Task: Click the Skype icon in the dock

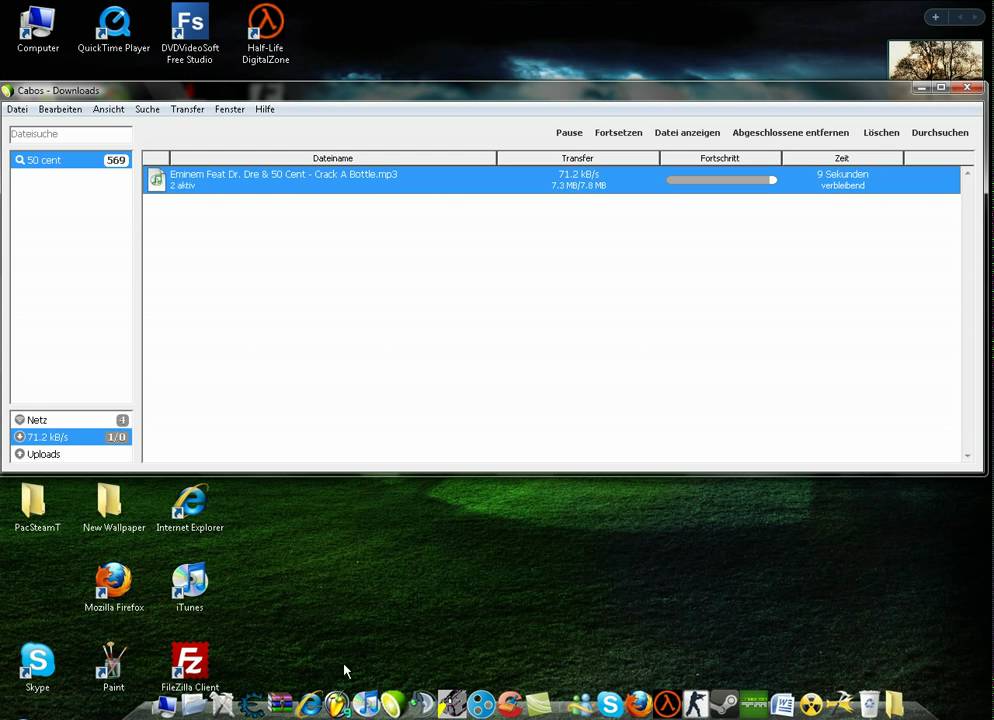Action: [610, 704]
